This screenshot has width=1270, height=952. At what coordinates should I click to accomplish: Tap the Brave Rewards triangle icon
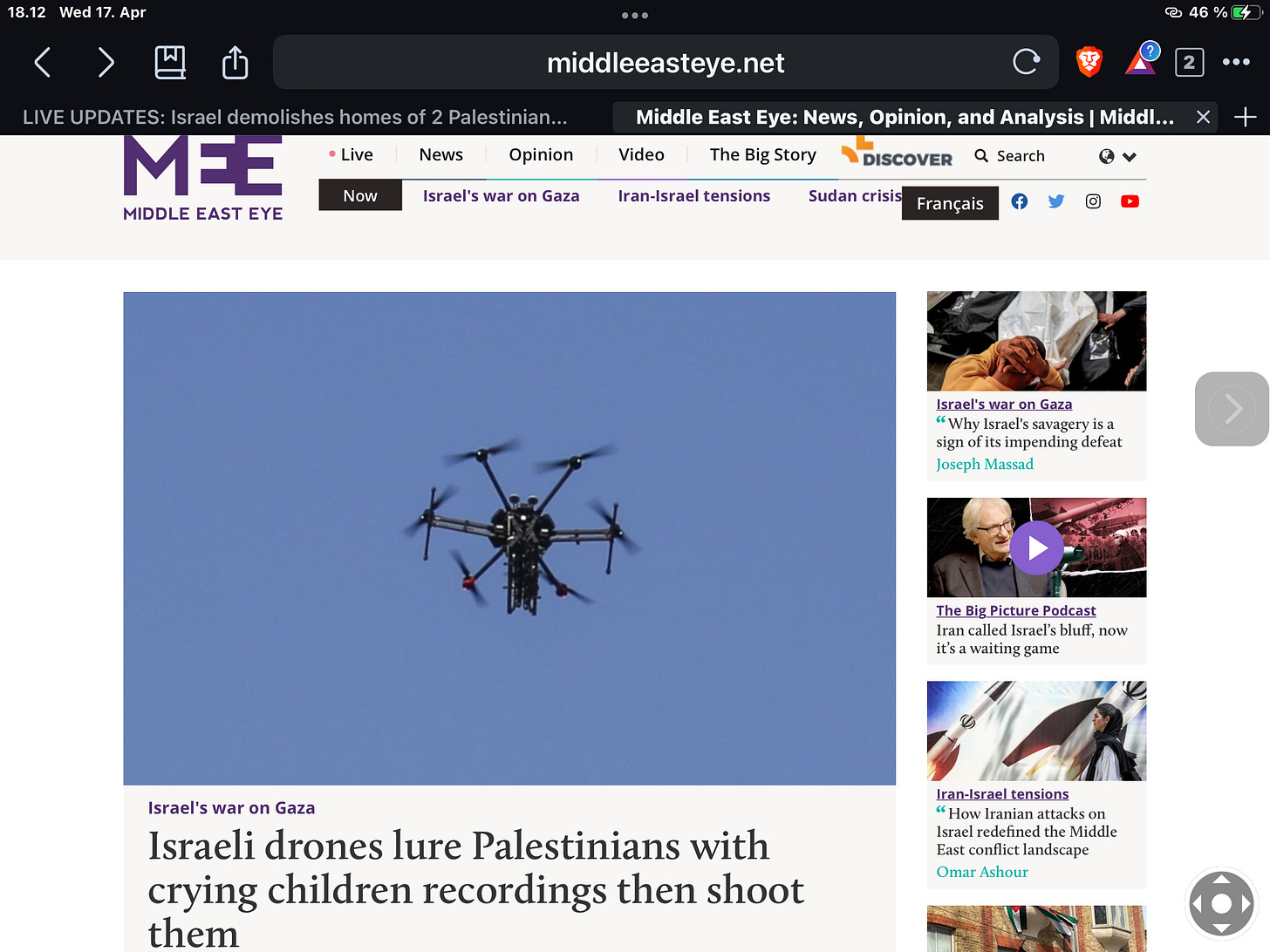click(x=1141, y=60)
